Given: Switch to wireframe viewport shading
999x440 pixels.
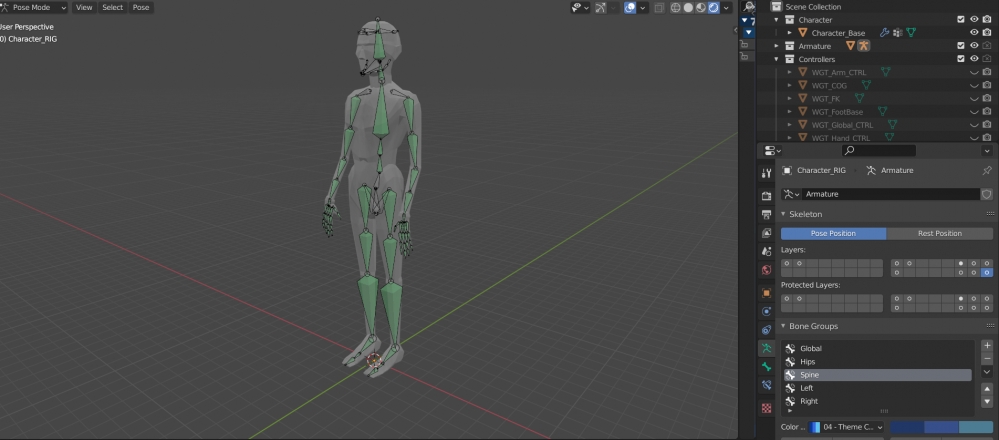Looking at the screenshot, I should click(676, 8).
